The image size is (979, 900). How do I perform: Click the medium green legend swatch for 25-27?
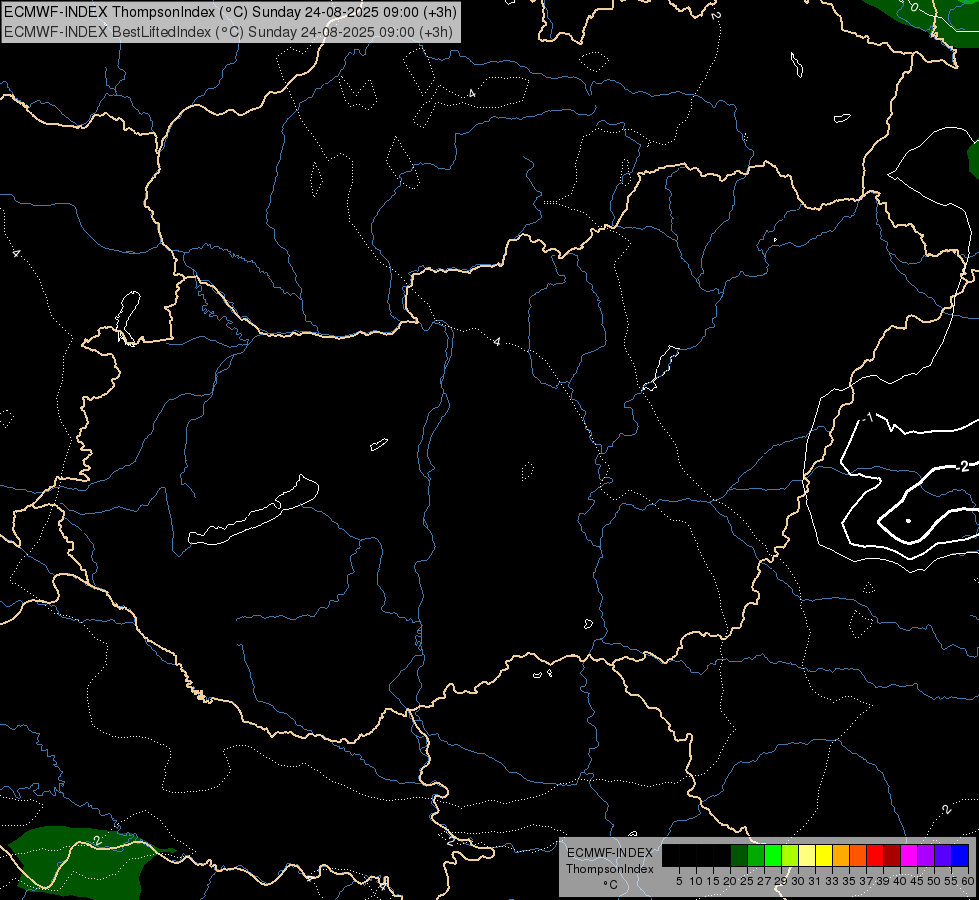[x=756, y=855]
